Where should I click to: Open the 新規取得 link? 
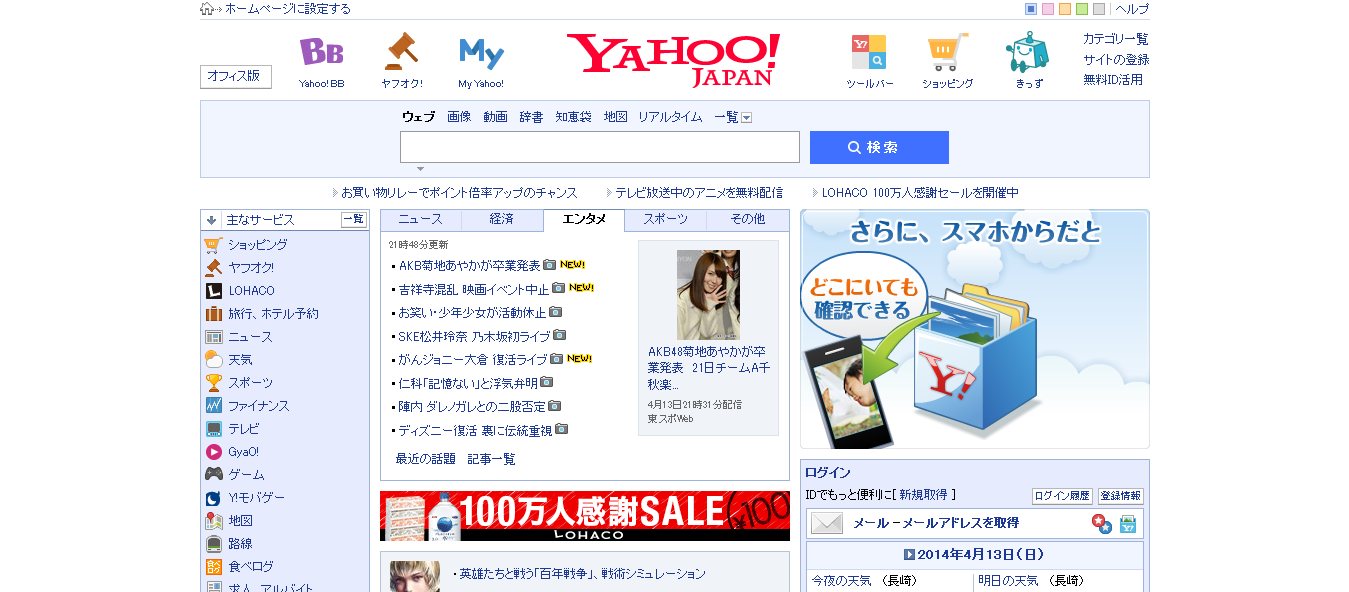925,495
